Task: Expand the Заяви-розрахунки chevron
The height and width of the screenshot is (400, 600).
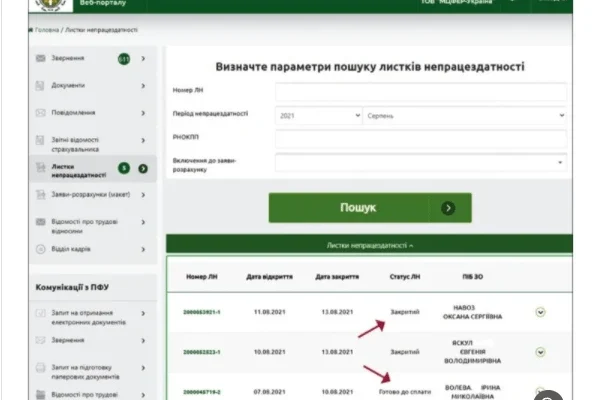Action: (x=143, y=195)
